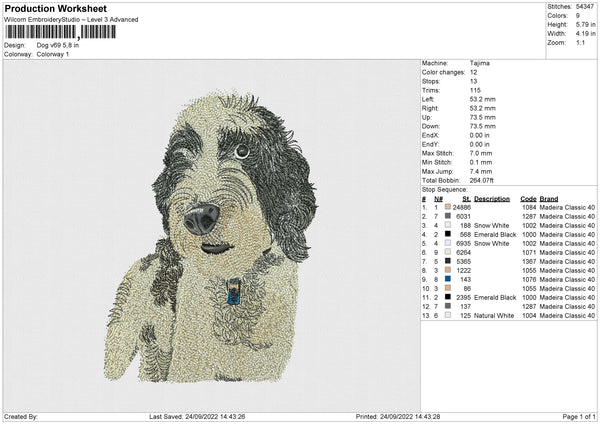Select the Height value 5.79 in

585,24
